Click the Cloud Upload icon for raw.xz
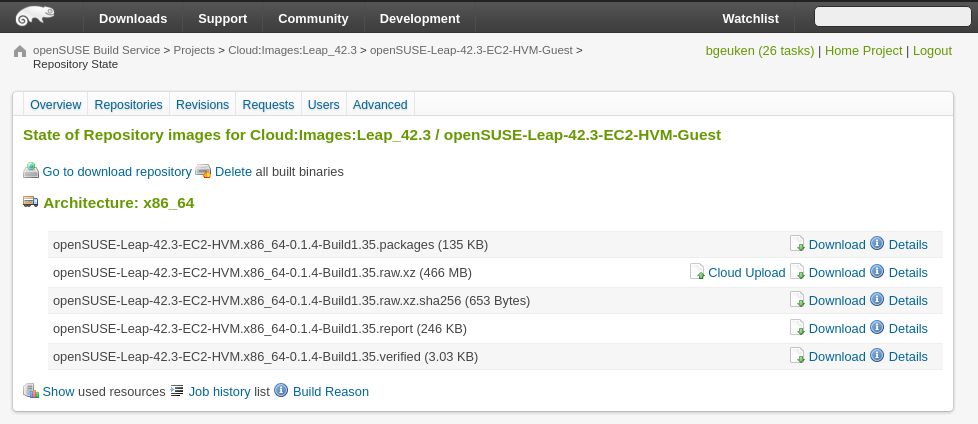The width and height of the screenshot is (978, 424). point(697,272)
